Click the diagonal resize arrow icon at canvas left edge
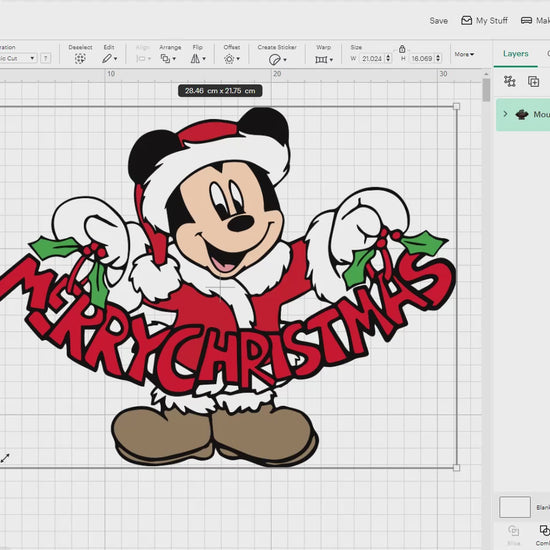The image size is (550, 550). tap(5, 458)
